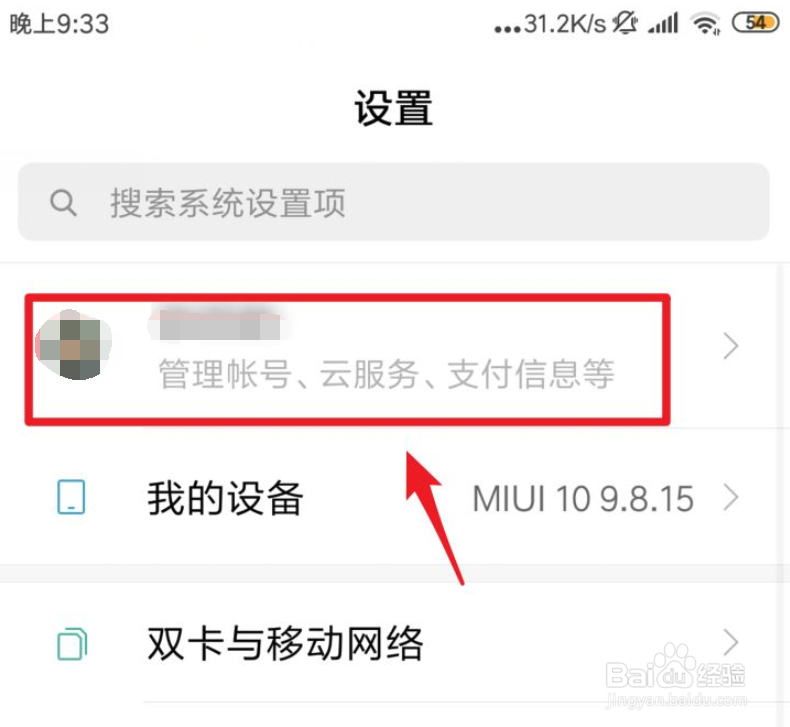Tap dual SIM cards icon

72,643
